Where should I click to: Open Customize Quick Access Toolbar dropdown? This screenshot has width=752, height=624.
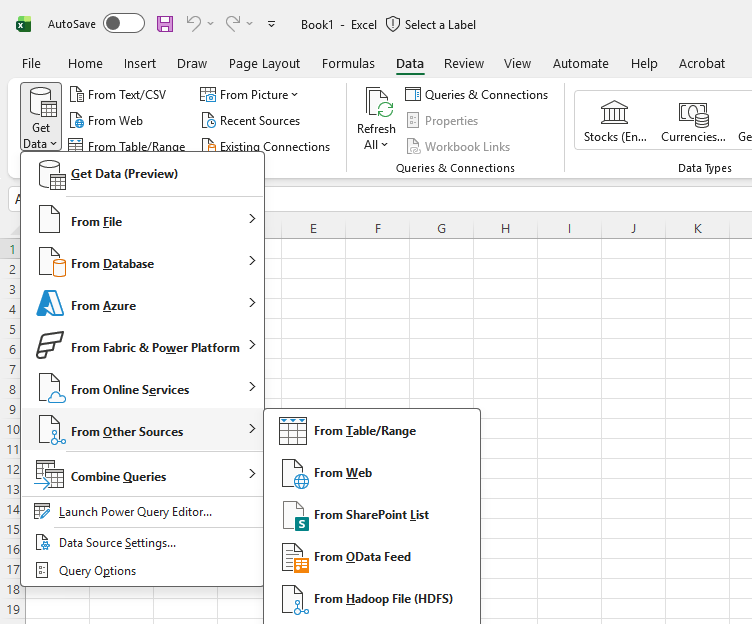pos(271,24)
